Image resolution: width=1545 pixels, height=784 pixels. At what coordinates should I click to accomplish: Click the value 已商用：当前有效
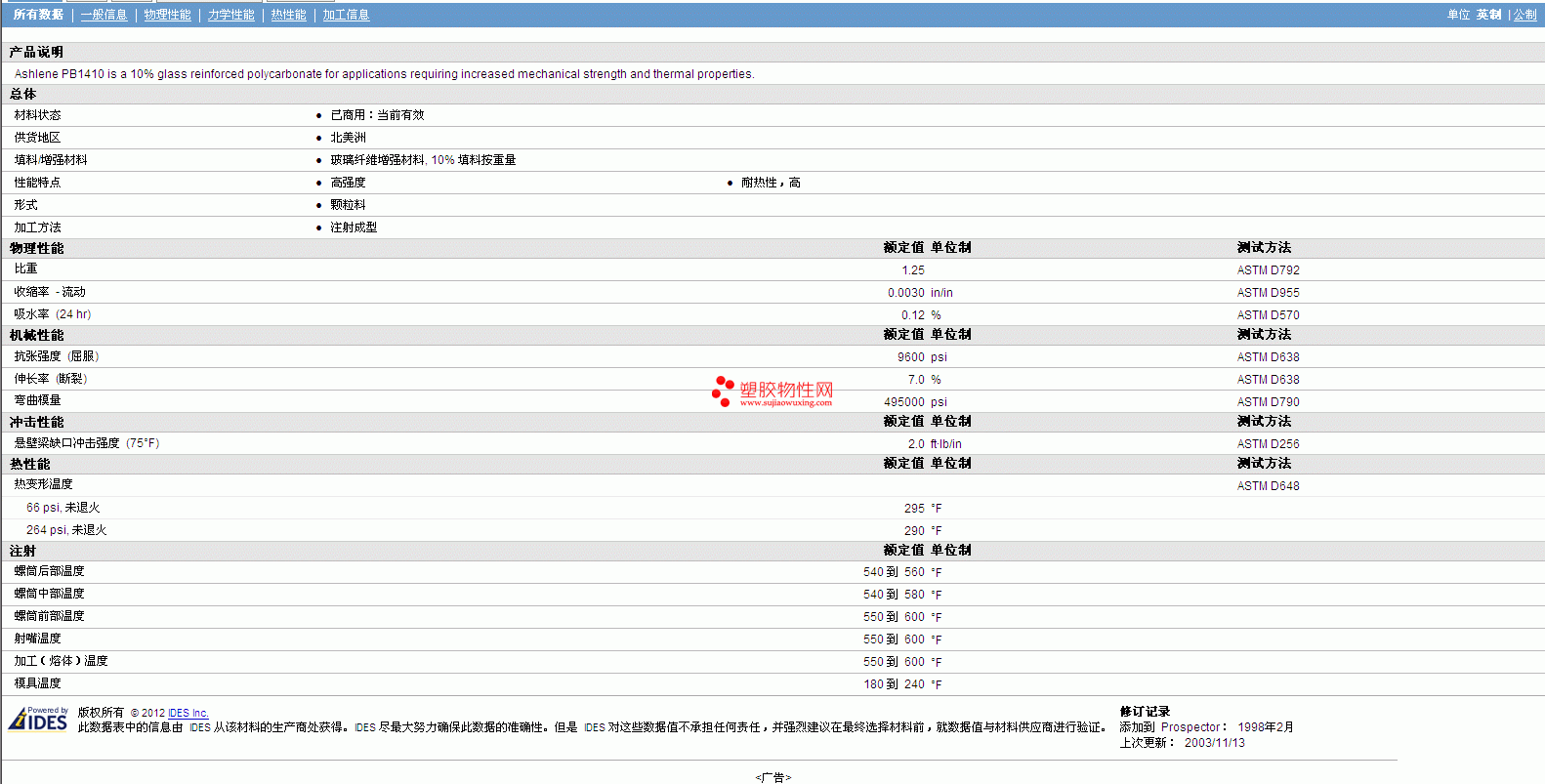tap(377, 115)
